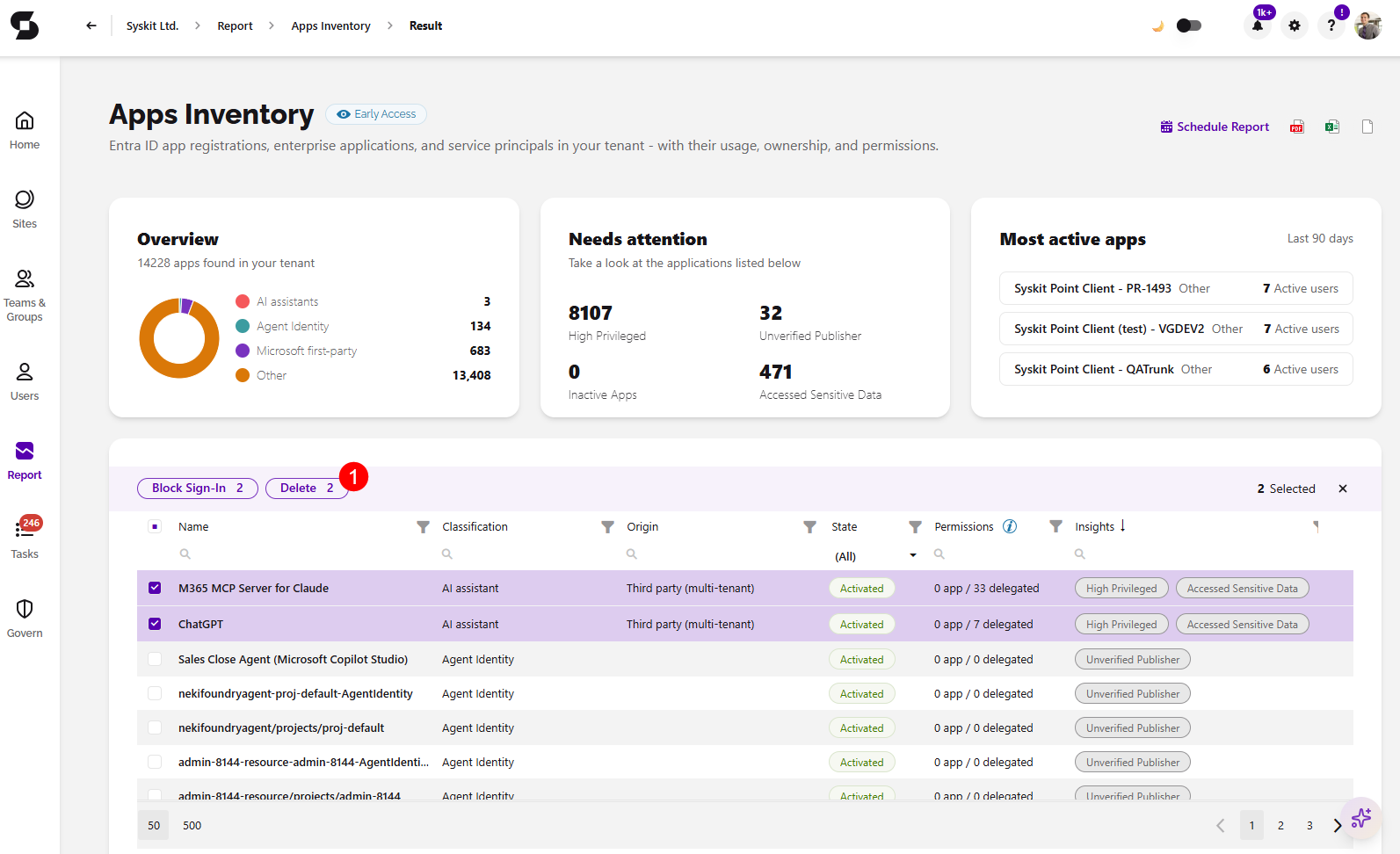Open Teams & Groups in sidebar
Image resolution: width=1400 pixels, height=854 pixels.
25,296
